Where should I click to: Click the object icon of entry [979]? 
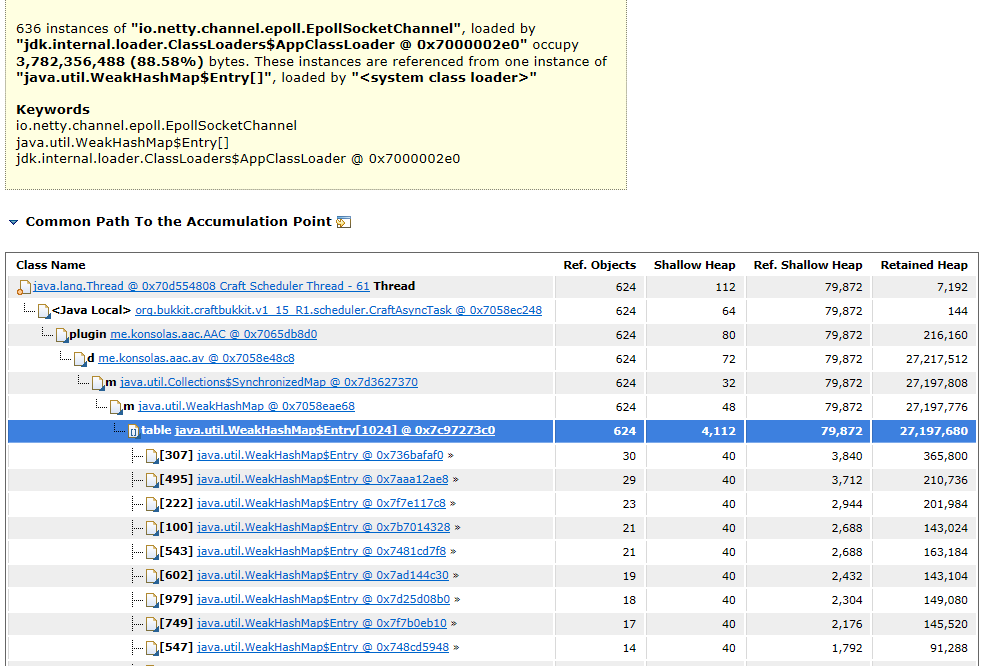point(152,600)
